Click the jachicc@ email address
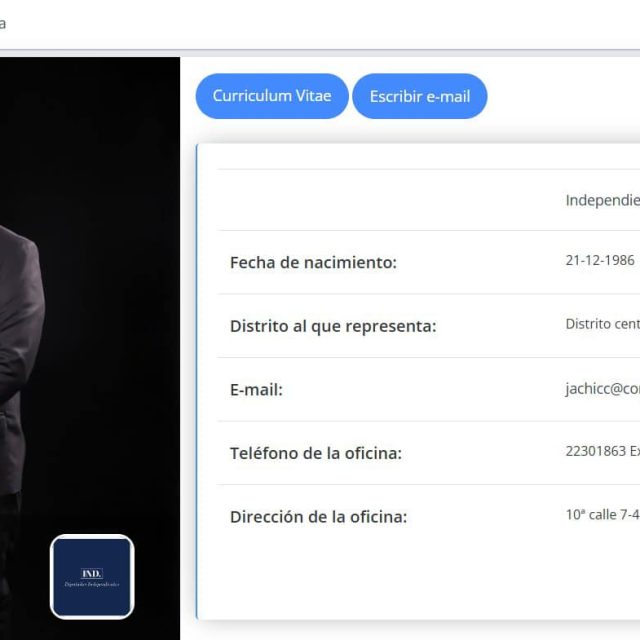 click(602, 389)
